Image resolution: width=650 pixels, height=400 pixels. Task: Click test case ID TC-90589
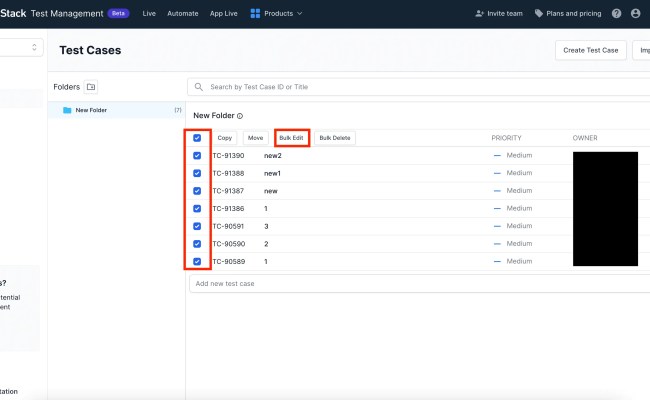coord(229,262)
